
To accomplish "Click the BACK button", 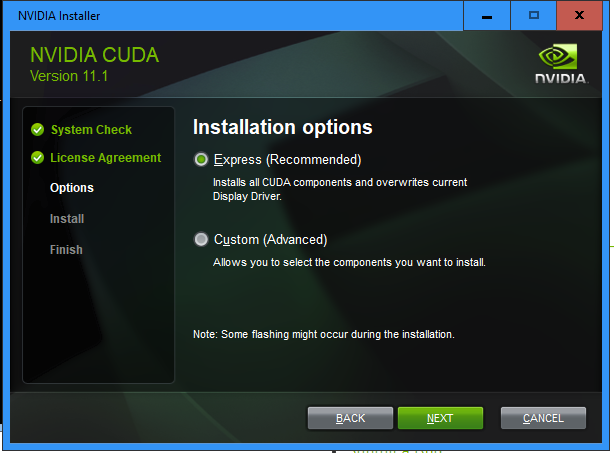I will click(350, 418).
